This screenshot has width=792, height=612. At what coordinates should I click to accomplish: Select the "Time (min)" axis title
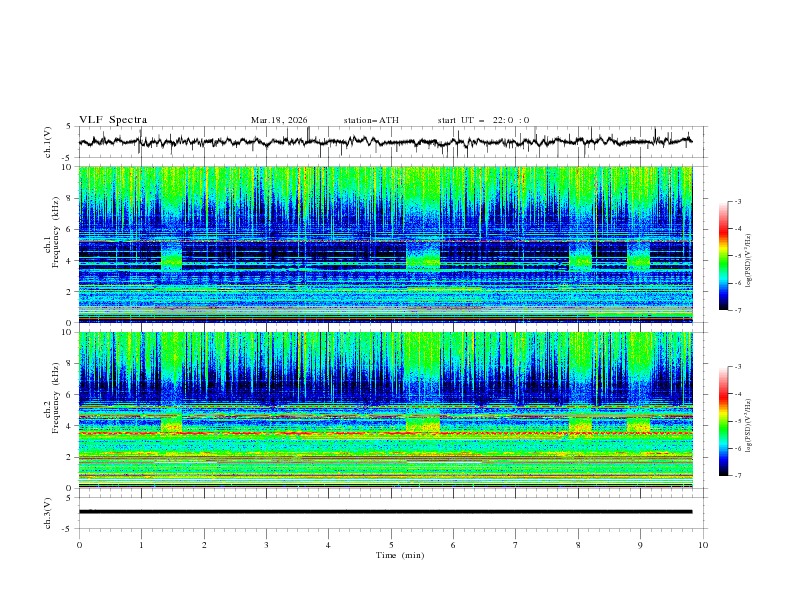(400, 555)
